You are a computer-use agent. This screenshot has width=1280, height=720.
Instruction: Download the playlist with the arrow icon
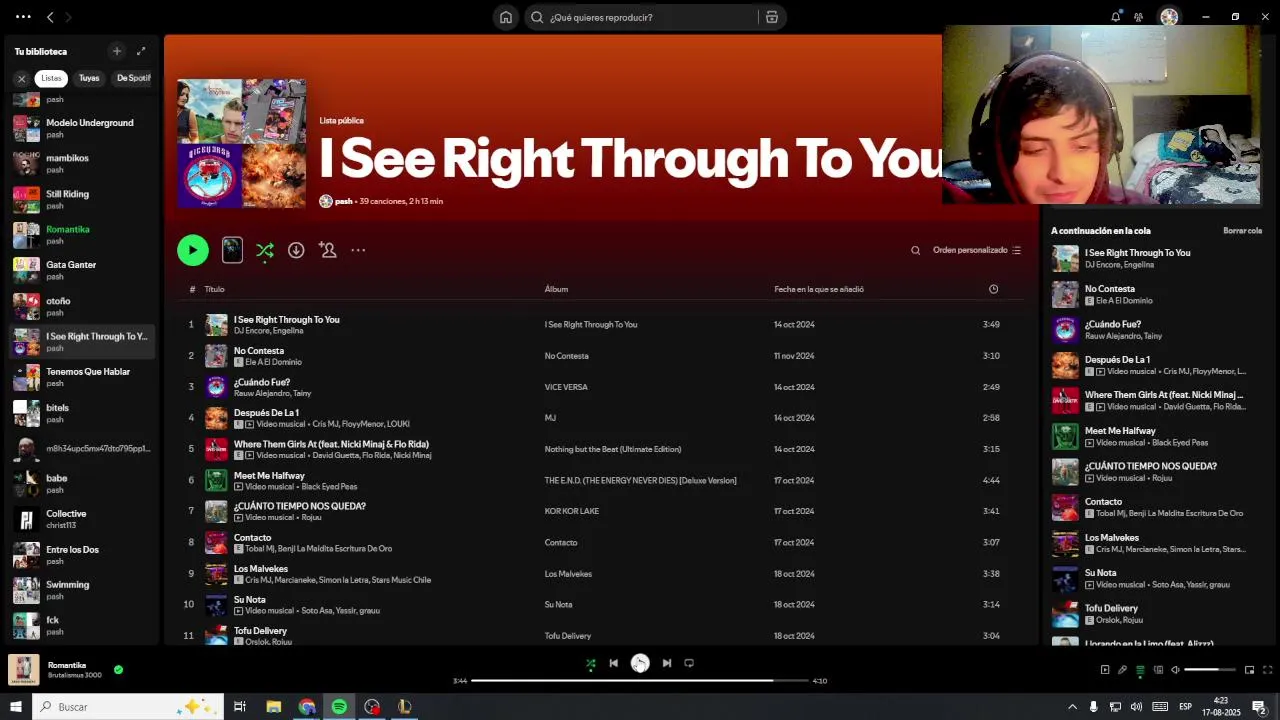(296, 250)
